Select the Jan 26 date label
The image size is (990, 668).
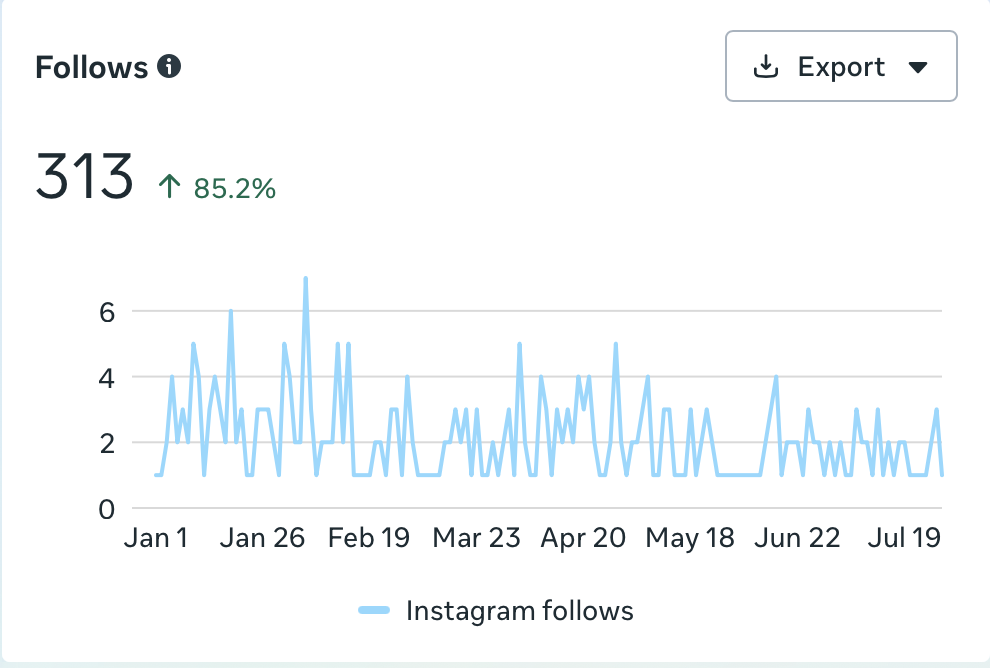click(x=262, y=538)
